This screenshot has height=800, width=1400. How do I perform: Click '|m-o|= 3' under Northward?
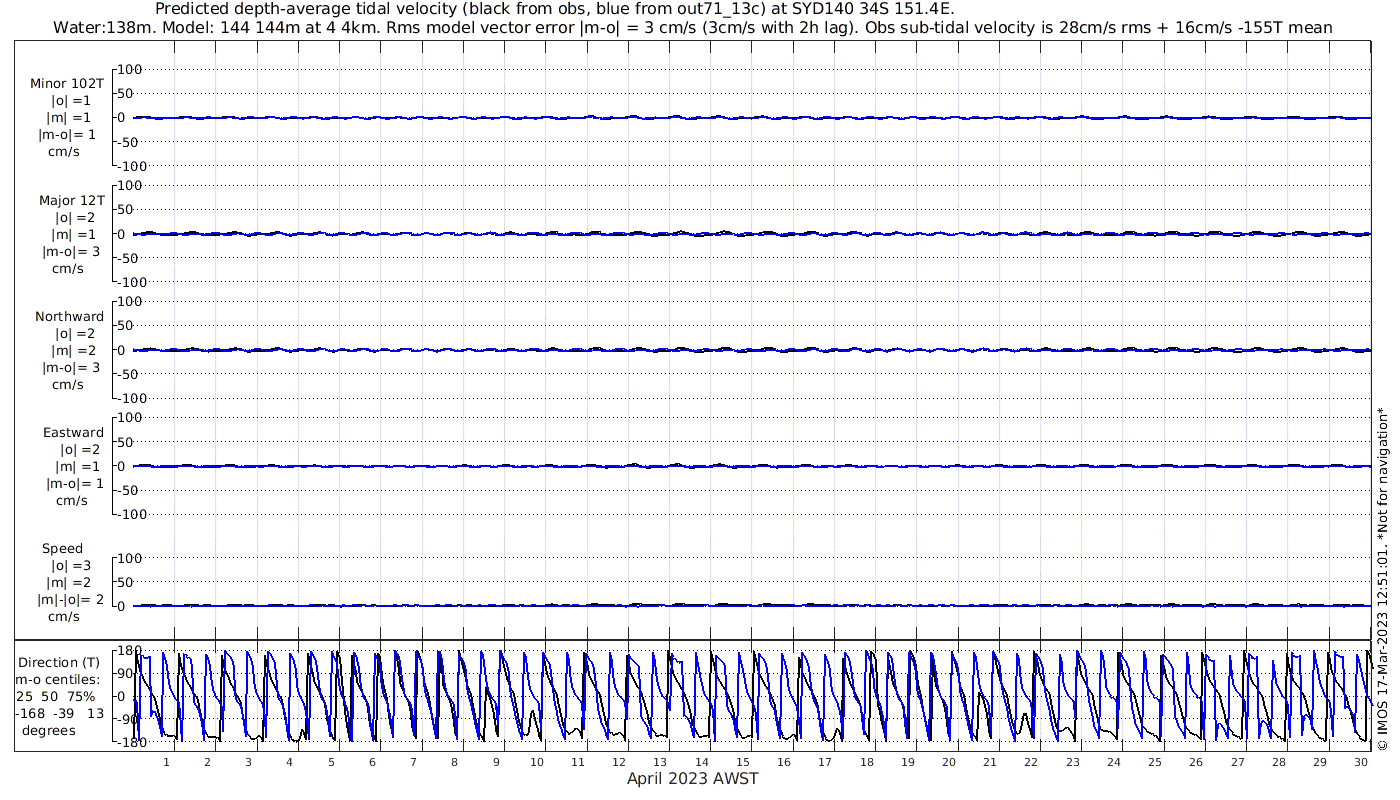pos(71,367)
